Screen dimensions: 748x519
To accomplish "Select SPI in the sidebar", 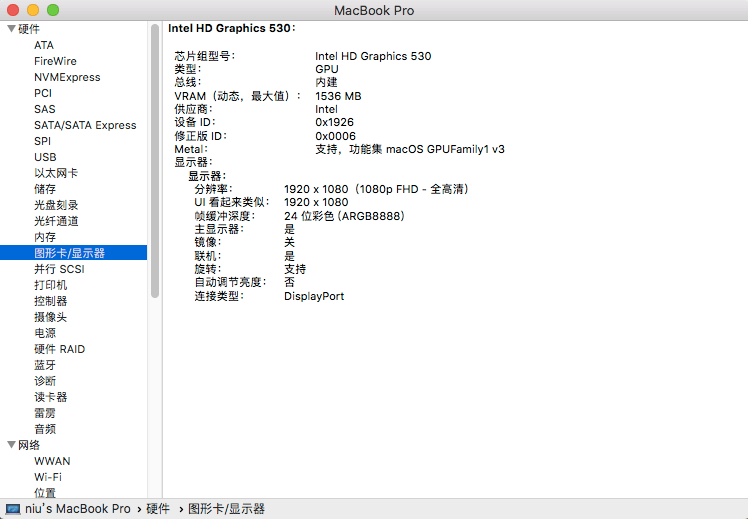I will (x=42, y=141).
